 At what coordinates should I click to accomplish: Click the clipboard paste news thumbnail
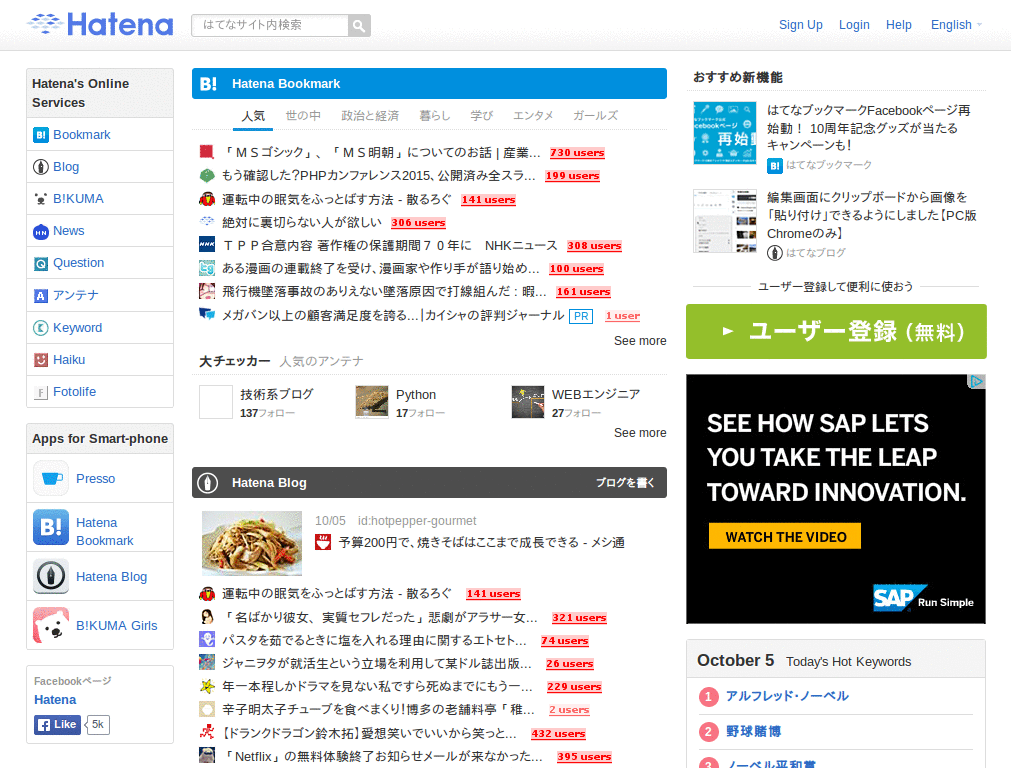coord(725,221)
